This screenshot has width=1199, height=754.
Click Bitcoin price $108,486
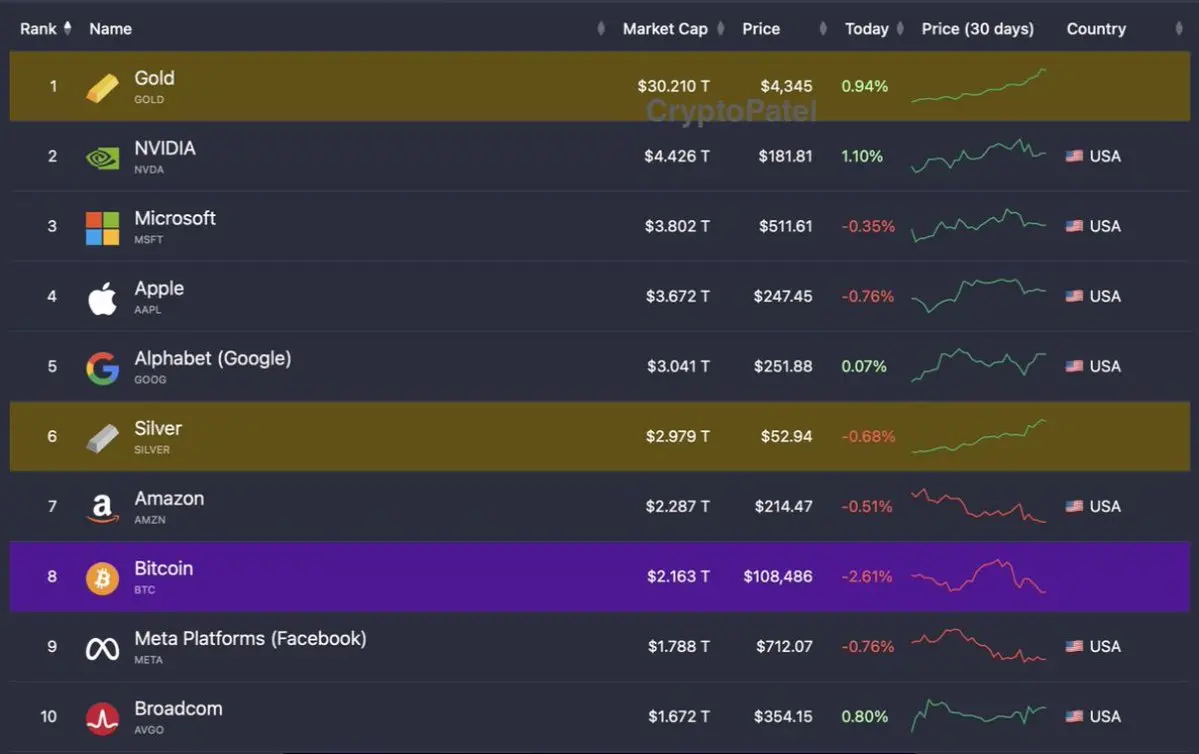tap(778, 577)
